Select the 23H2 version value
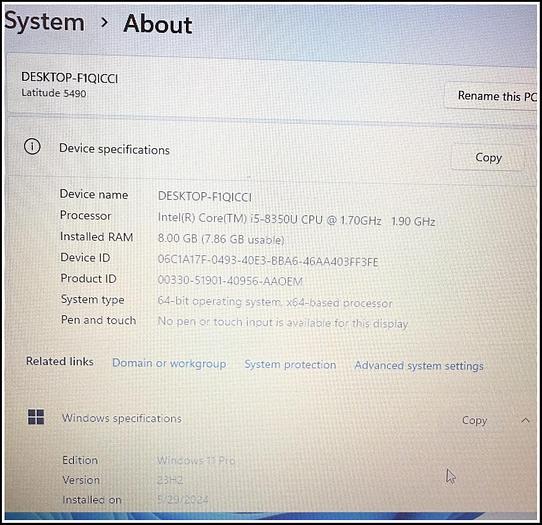Viewport: 542px width, 525px height. pos(170,480)
